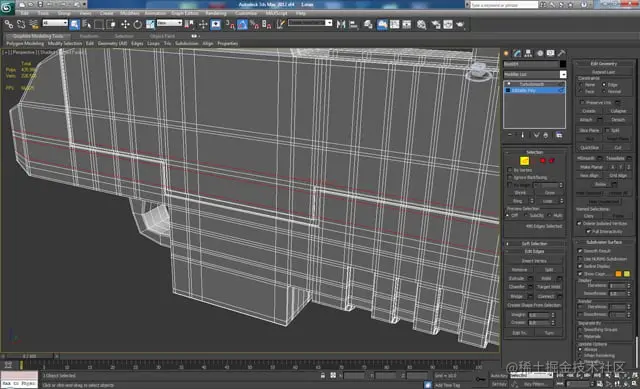Image resolution: width=640 pixels, height=389 pixels.
Task: Select the Graphite Modeling Tools tab
Action: pos(38,36)
